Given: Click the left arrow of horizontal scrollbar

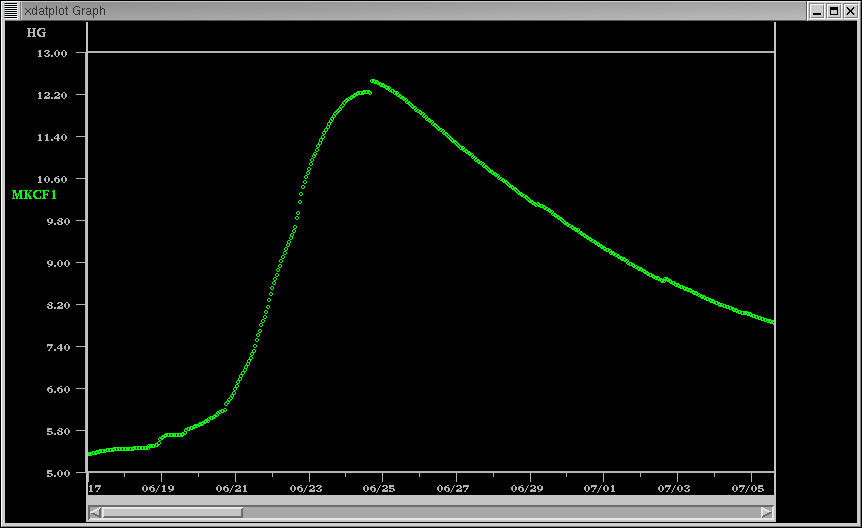Looking at the screenshot, I should pyautogui.click(x=95, y=513).
